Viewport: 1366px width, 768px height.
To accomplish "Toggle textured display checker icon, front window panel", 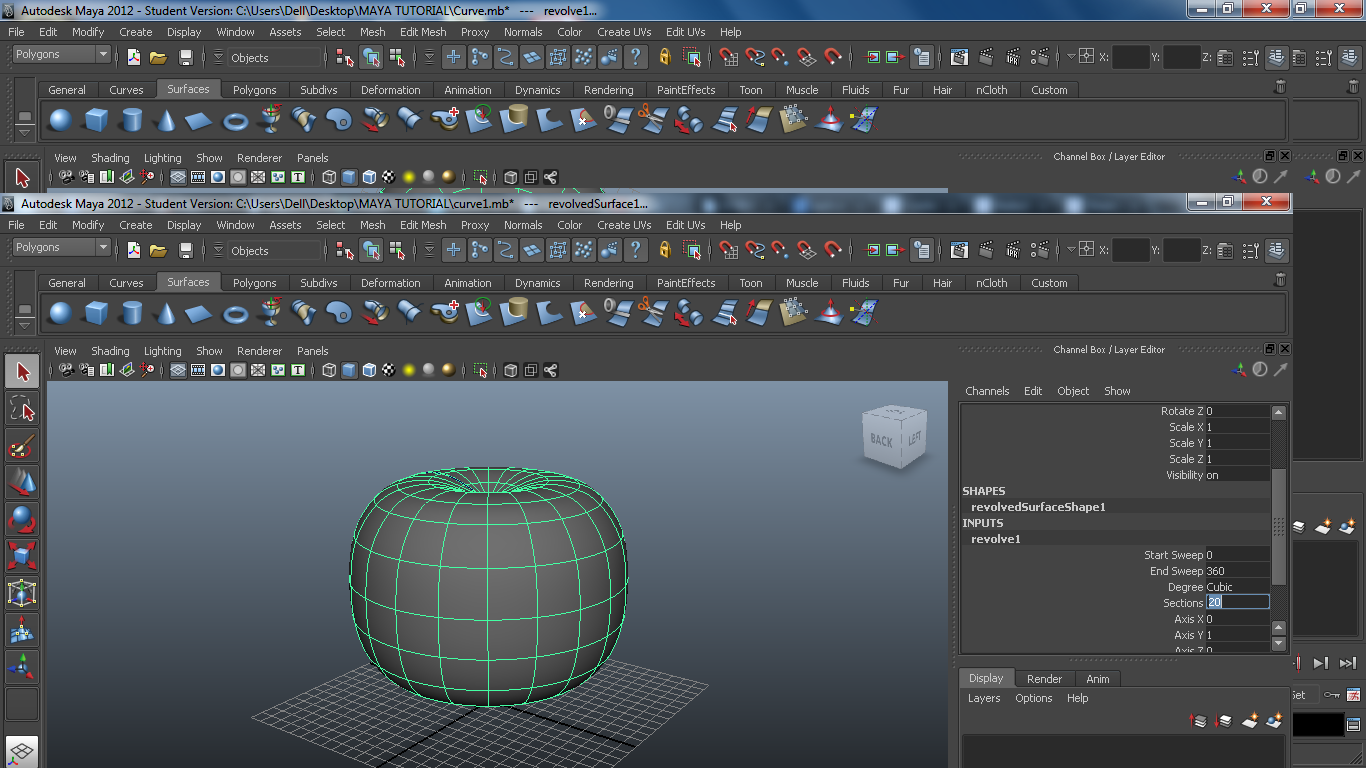I will coord(389,370).
